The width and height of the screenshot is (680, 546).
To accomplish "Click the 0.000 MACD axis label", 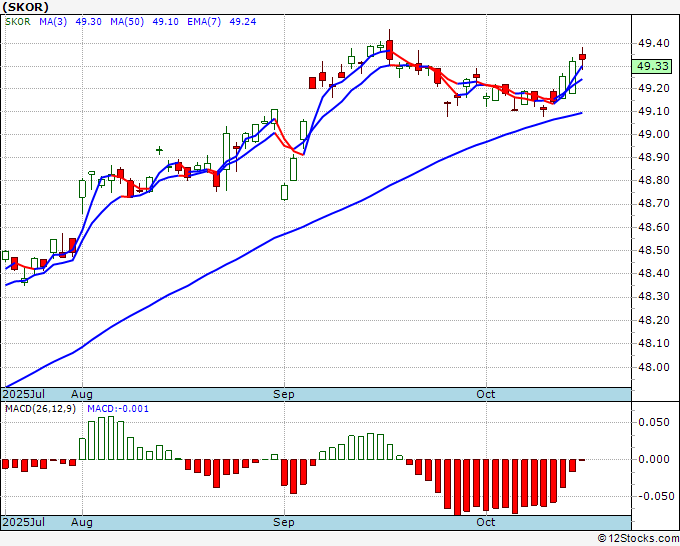I will [x=654, y=459].
